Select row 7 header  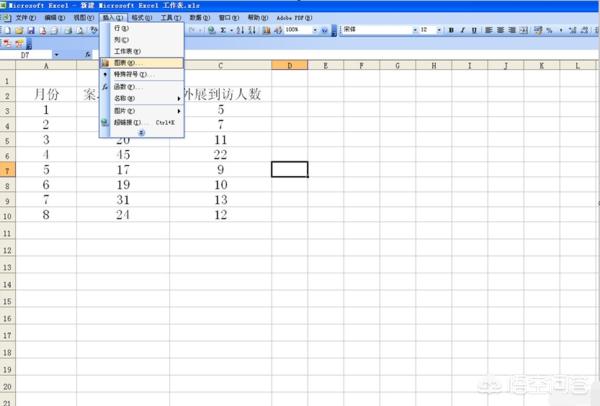(7, 170)
